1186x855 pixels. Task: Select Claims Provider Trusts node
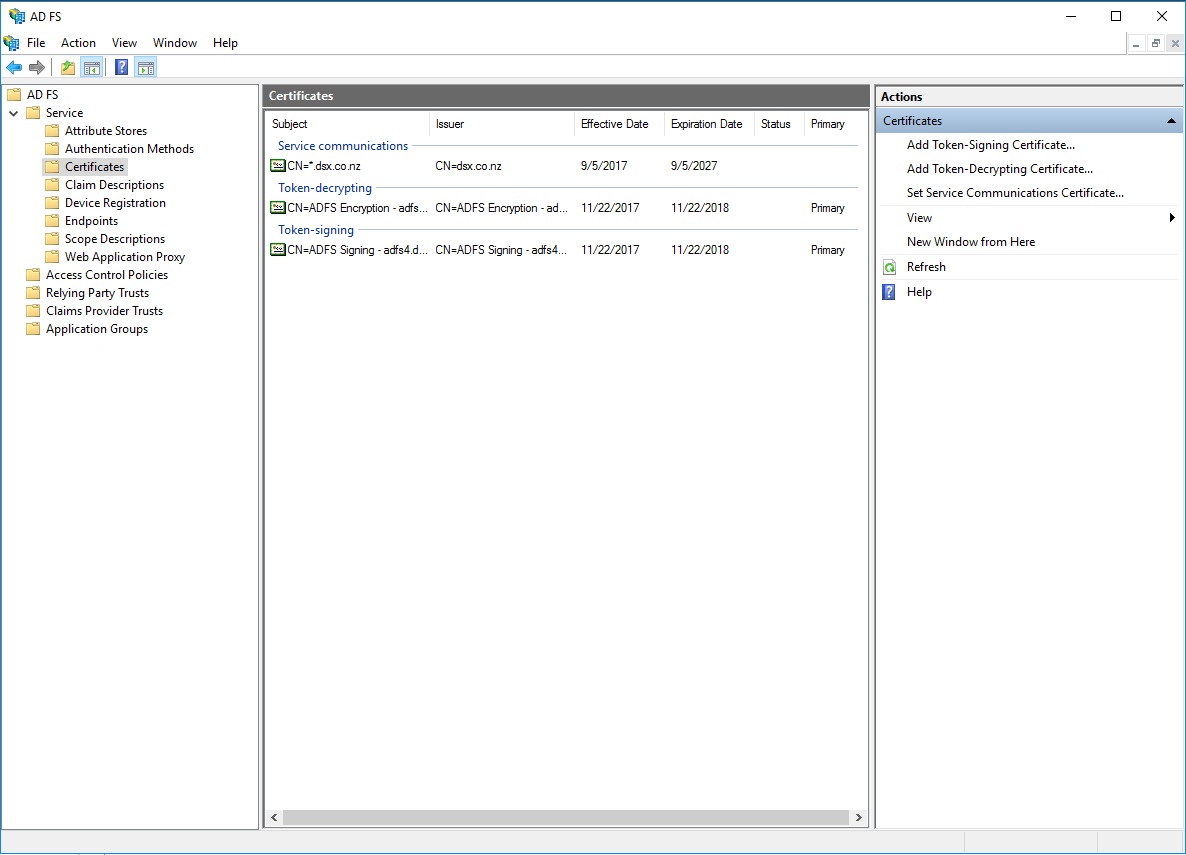click(104, 311)
